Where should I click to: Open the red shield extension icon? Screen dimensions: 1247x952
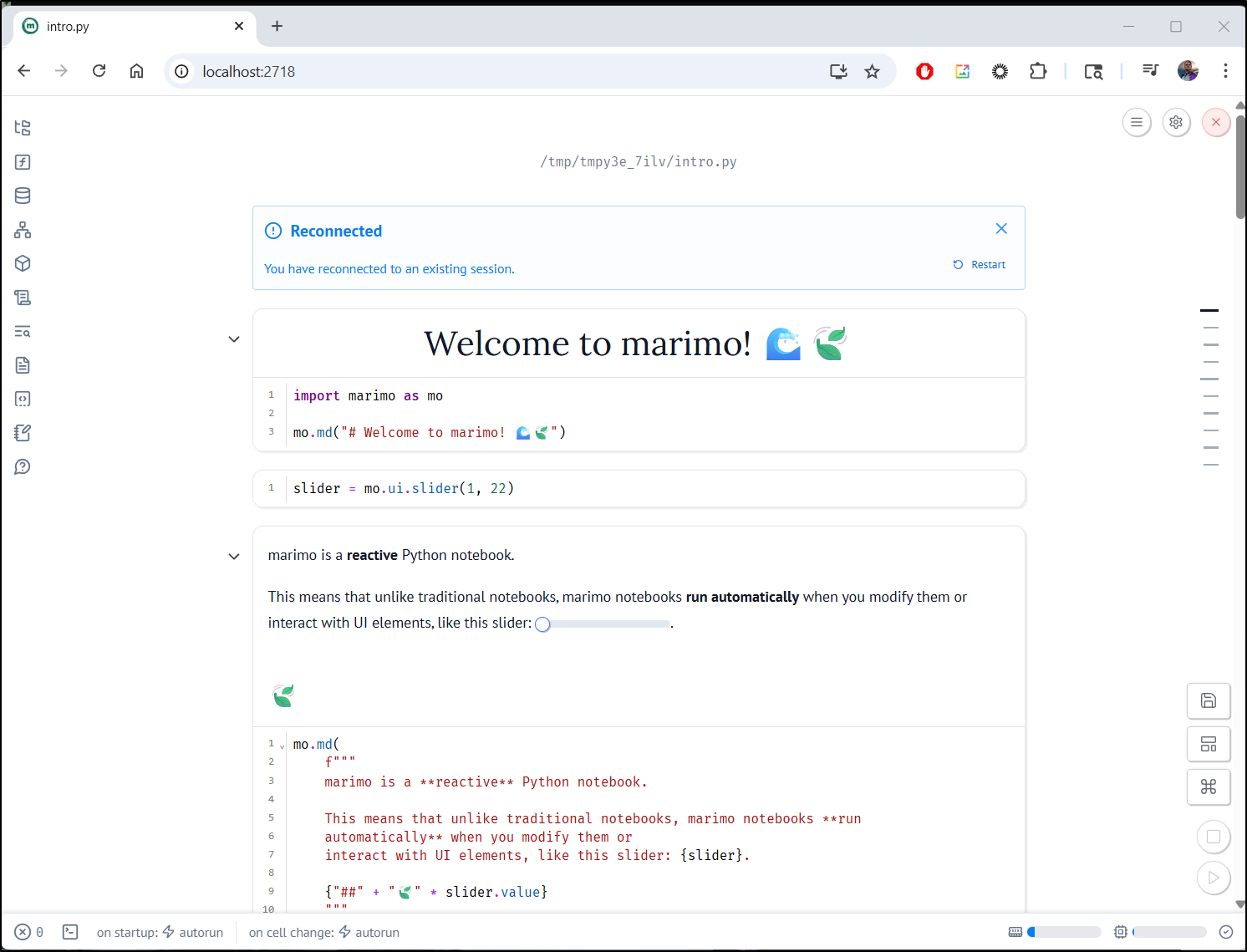[924, 71]
